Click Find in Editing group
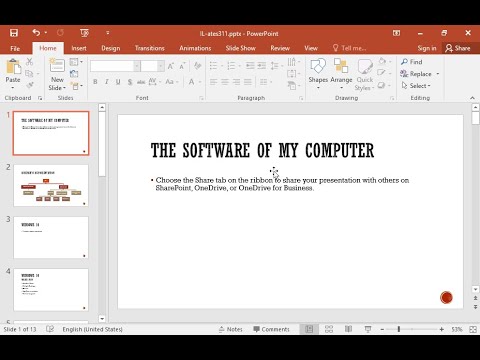 (x=412, y=62)
